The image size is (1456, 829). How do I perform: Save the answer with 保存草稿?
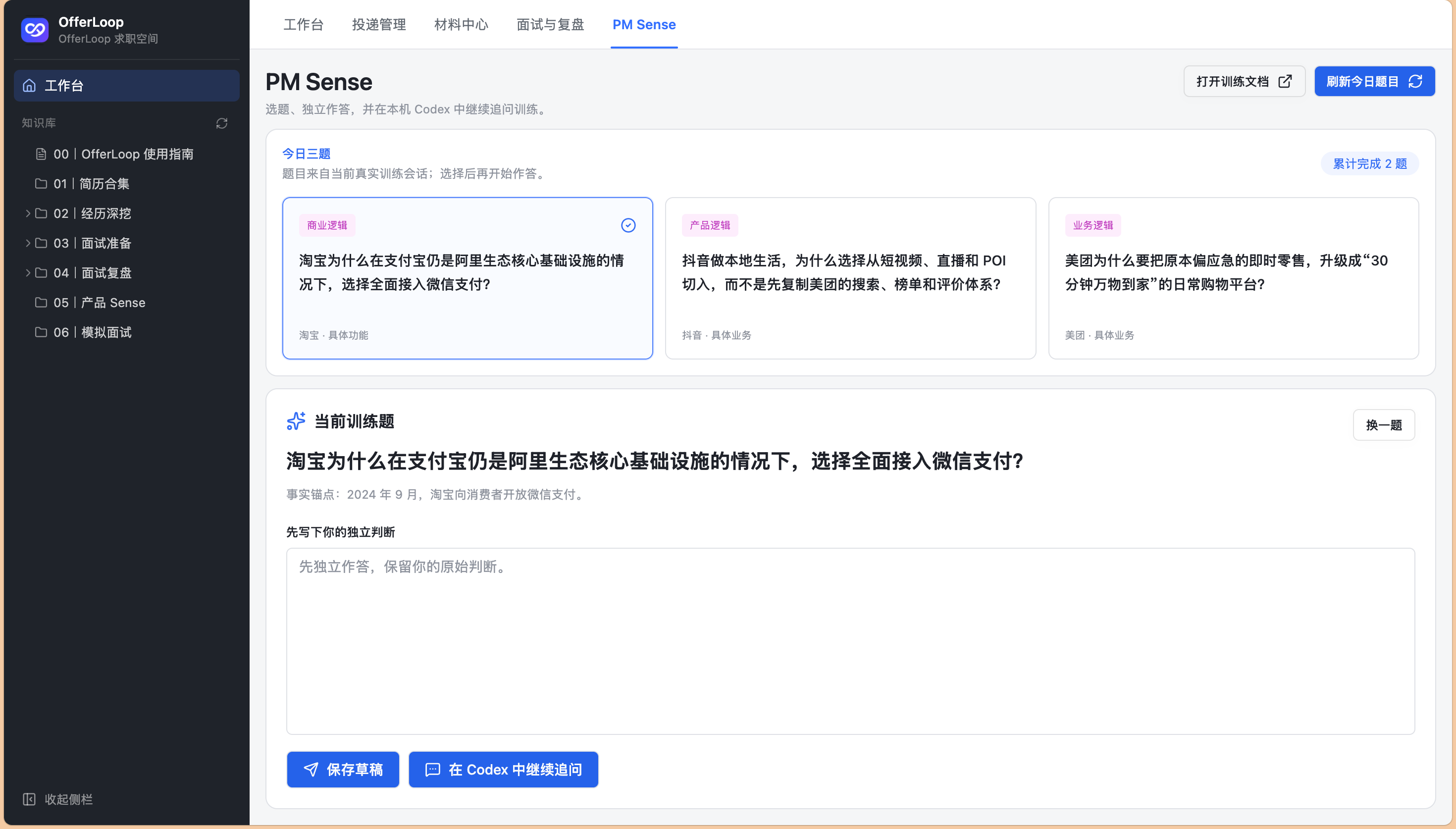coord(343,770)
